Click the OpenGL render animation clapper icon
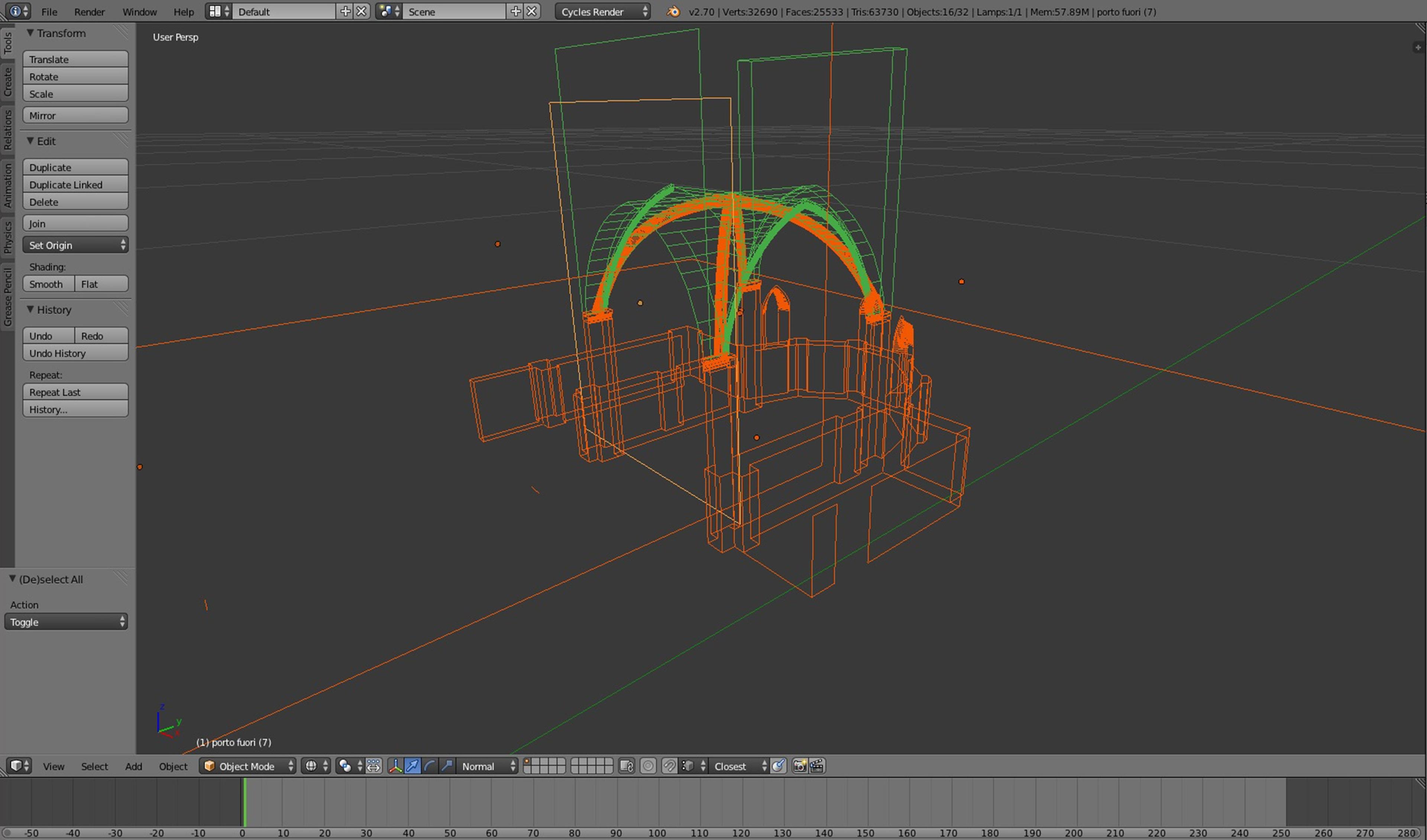Screen dimensions: 1427x840 (x=816, y=766)
